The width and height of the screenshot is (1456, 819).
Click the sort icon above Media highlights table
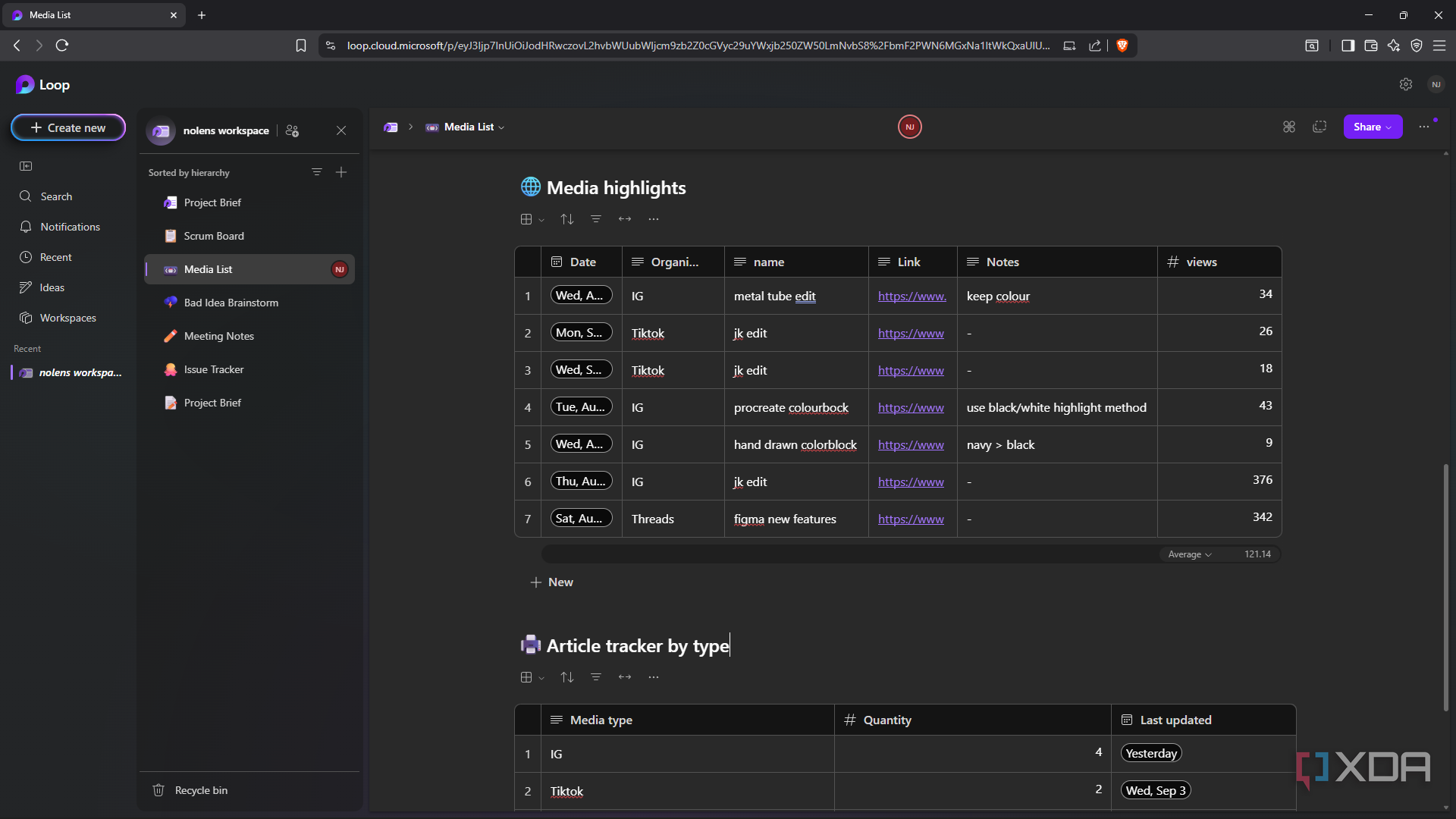click(566, 219)
